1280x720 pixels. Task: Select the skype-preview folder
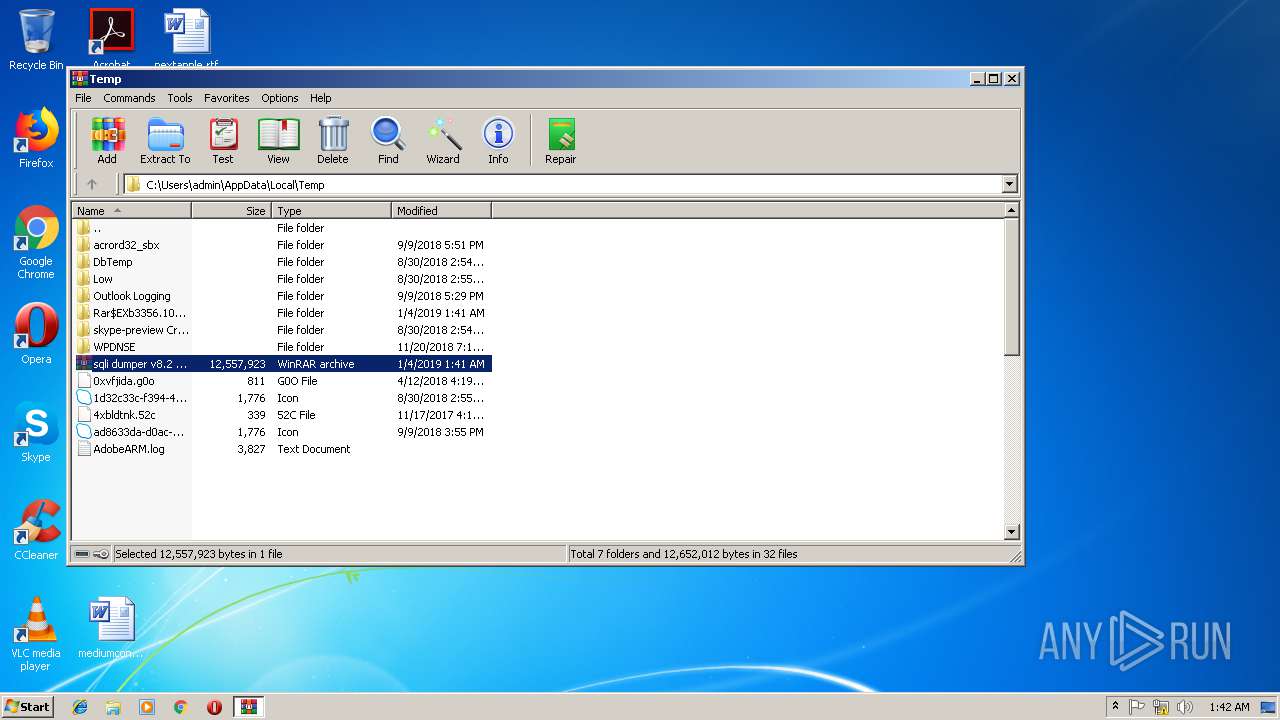(282, 330)
